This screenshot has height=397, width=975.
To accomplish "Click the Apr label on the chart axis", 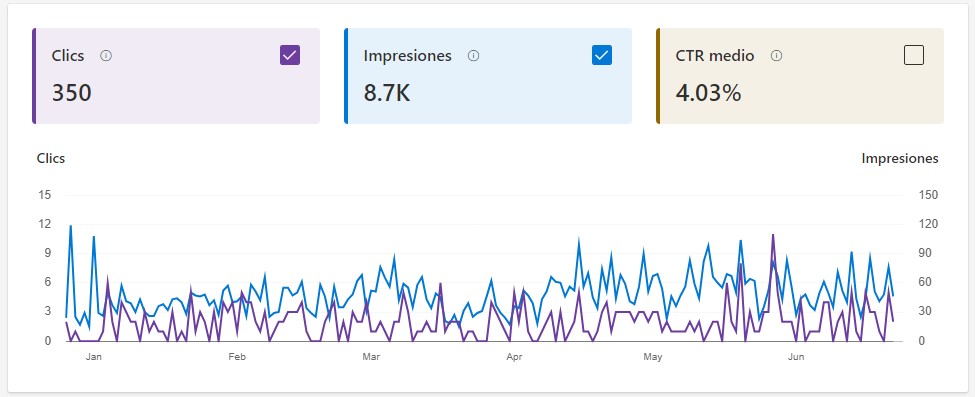I will (514, 357).
